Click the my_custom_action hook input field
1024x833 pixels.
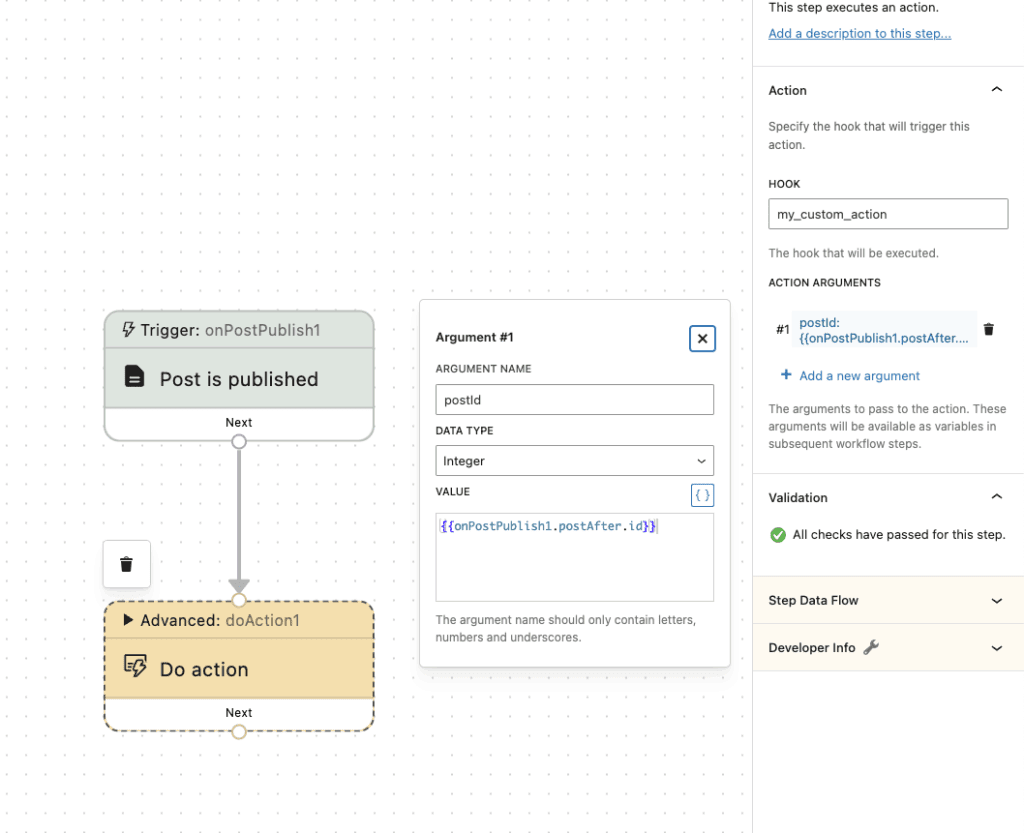pyautogui.click(x=888, y=213)
